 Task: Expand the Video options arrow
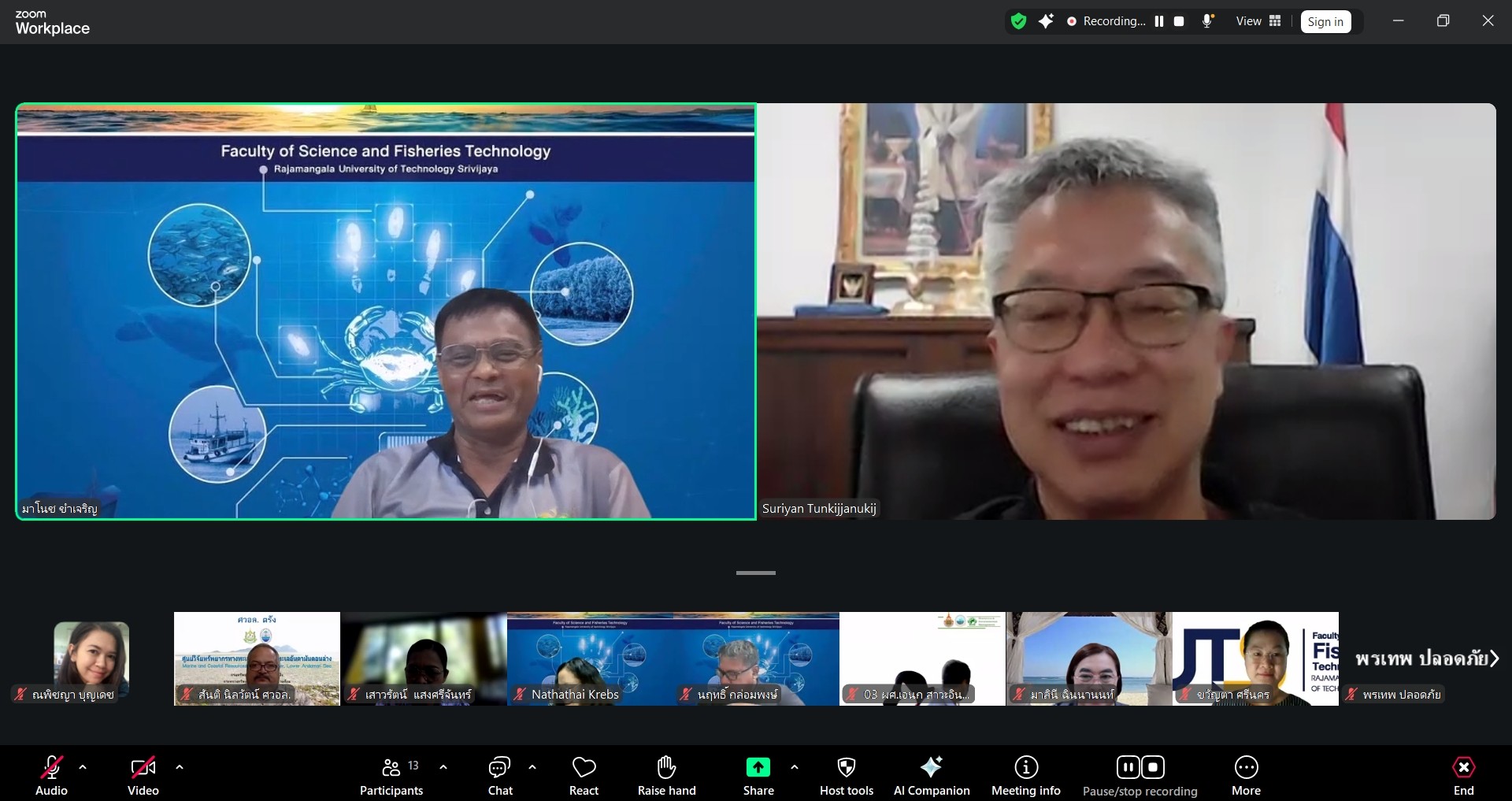[180, 767]
